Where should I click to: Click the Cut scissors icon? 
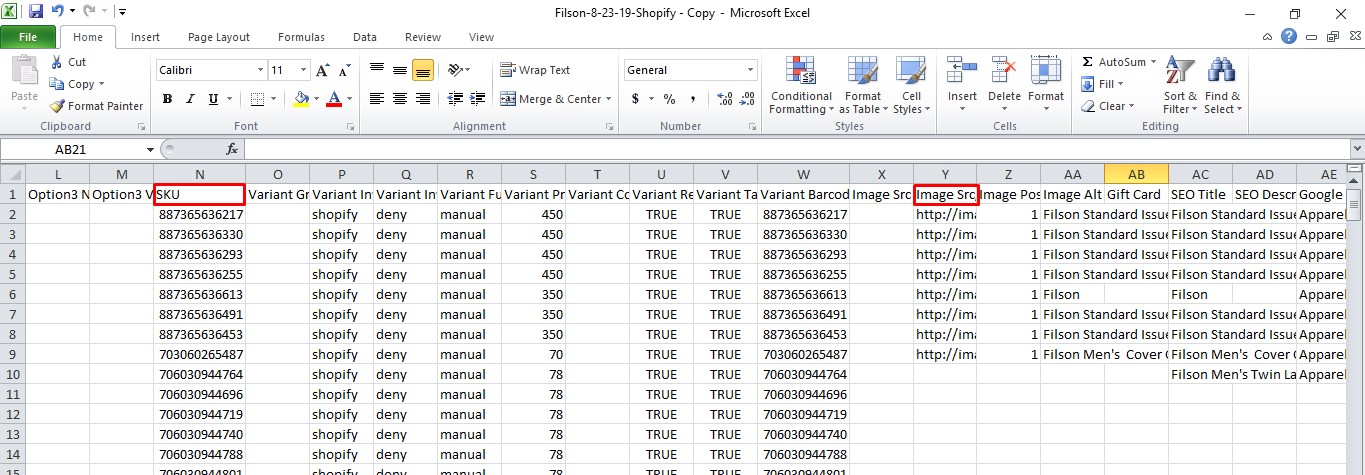tap(56, 62)
